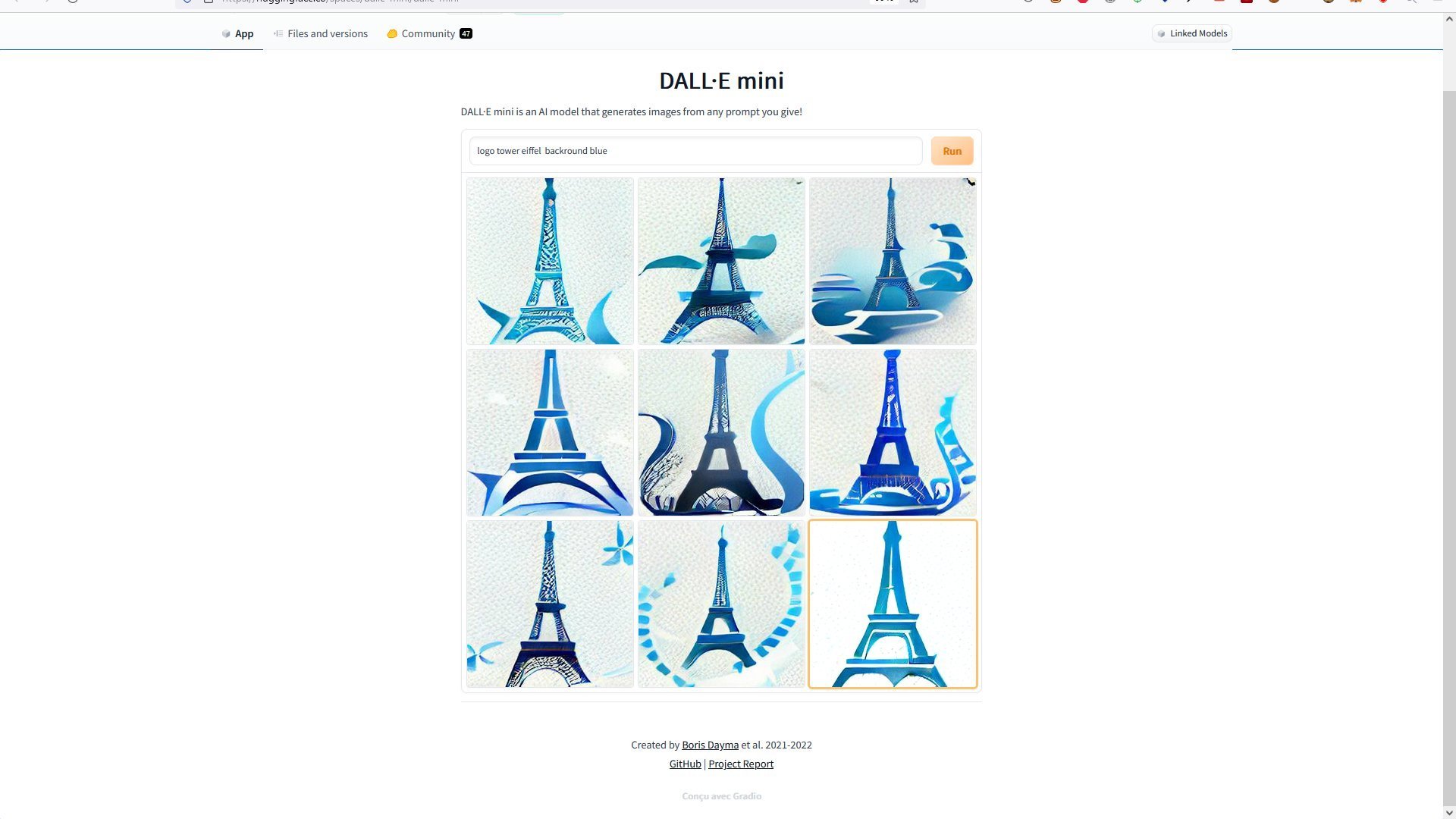Open the App tab

point(237,33)
